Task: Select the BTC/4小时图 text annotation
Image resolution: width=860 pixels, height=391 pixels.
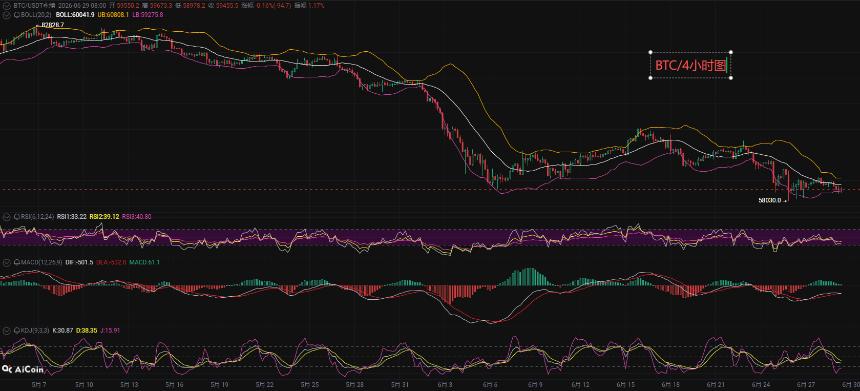Action: (x=691, y=66)
